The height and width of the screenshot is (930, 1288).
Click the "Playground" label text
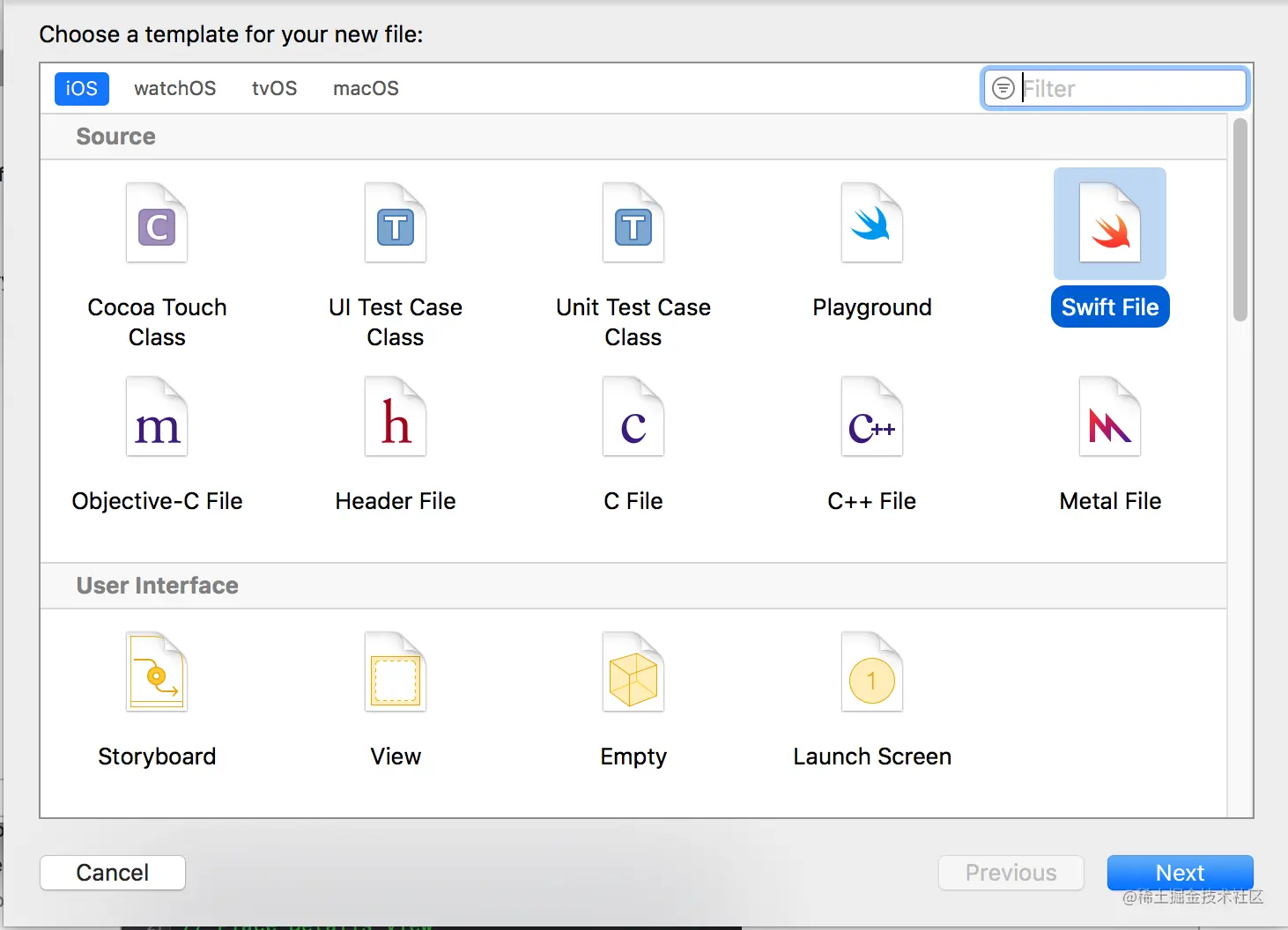[x=872, y=307]
